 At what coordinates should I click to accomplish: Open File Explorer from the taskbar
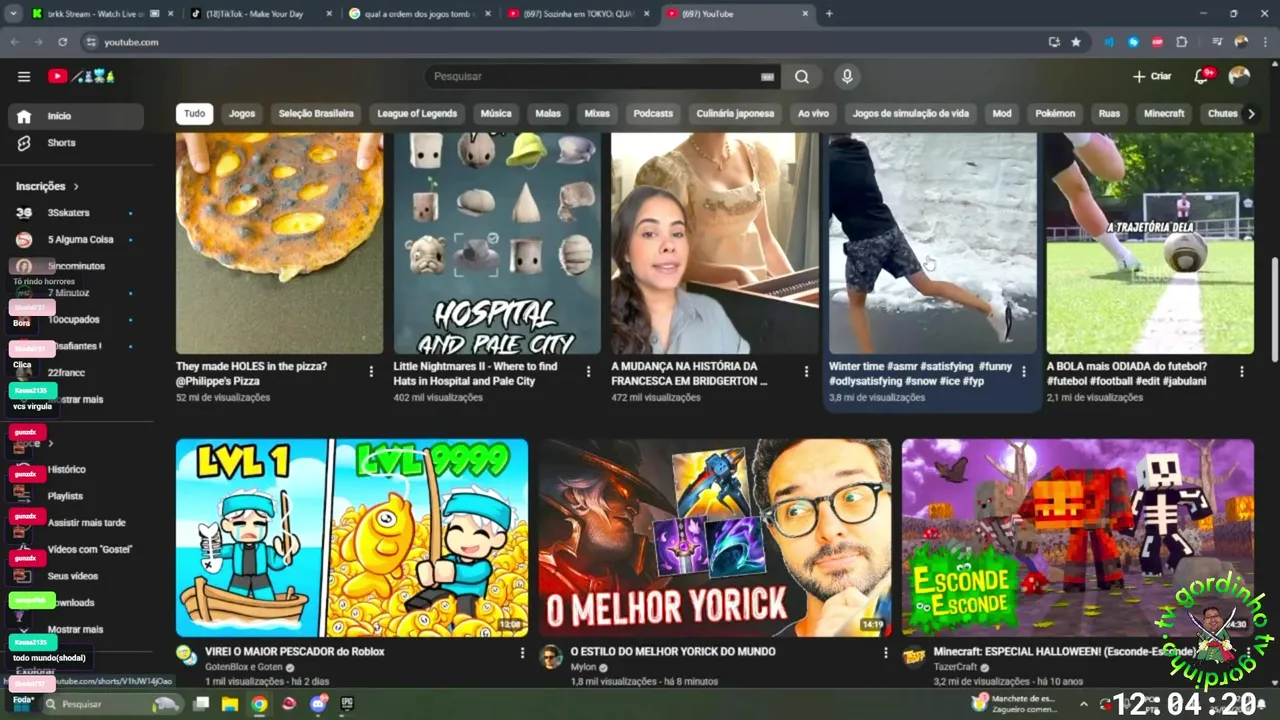(230, 704)
